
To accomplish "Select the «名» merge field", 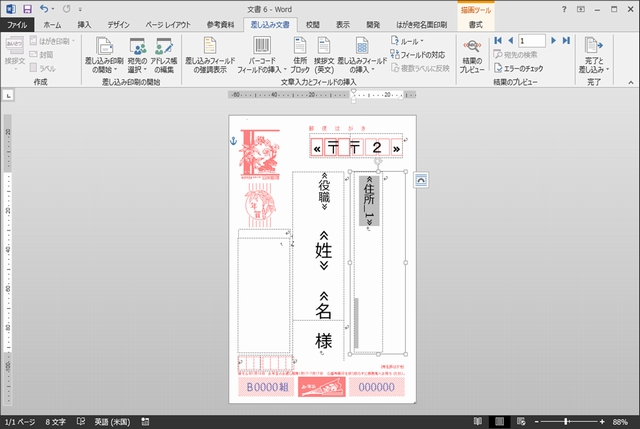I will [x=324, y=305].
